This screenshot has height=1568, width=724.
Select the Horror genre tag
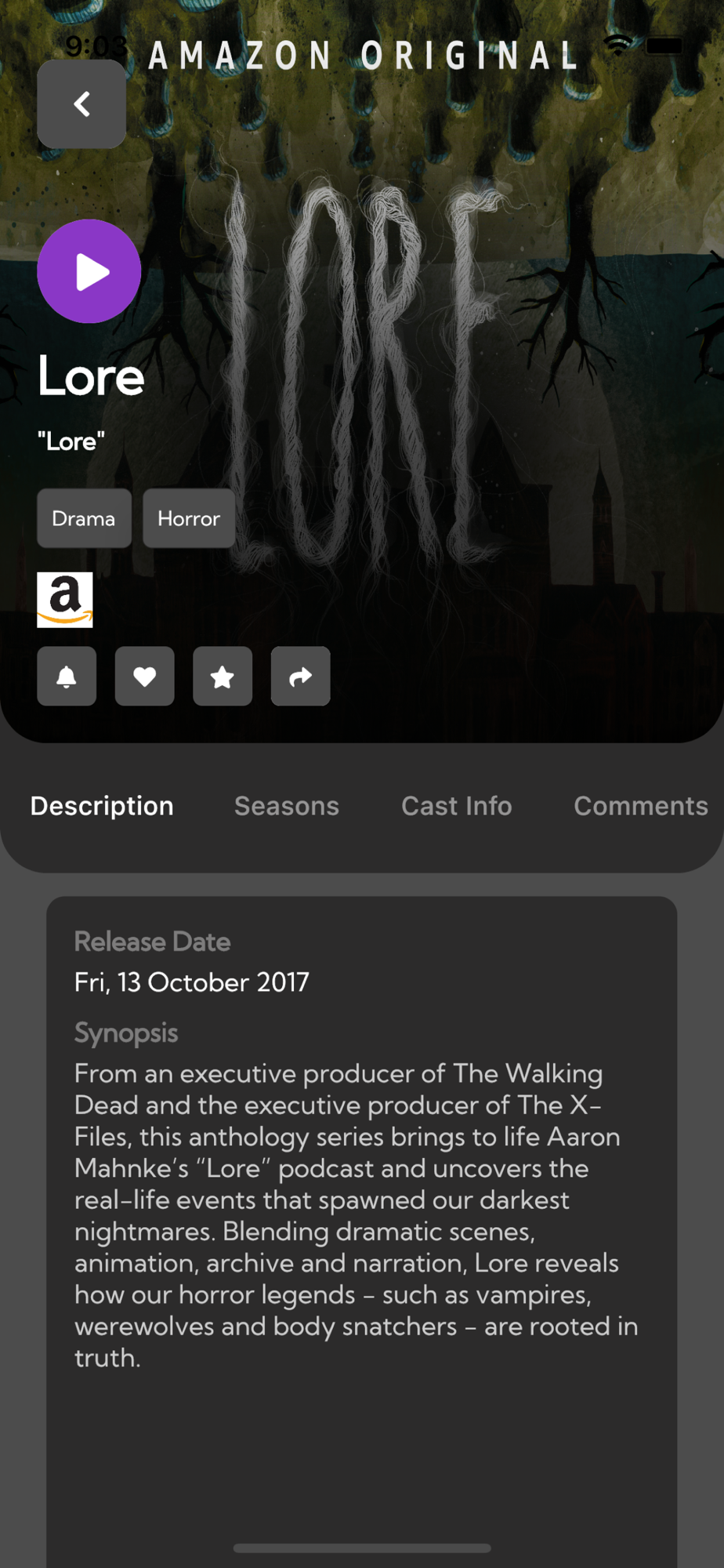189,518
